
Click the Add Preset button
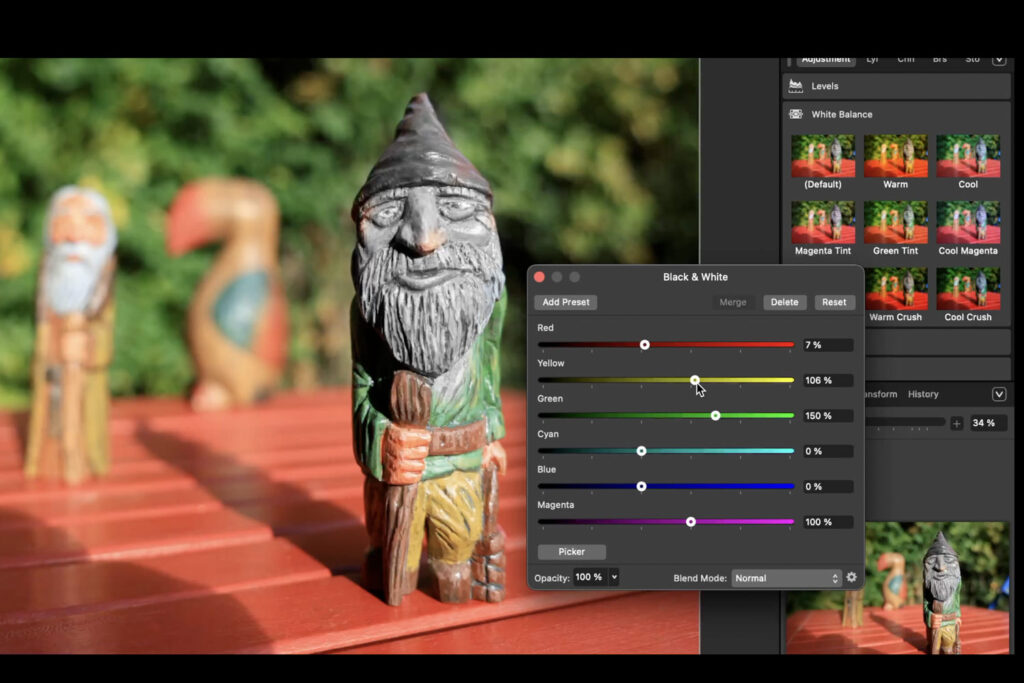point(567,302)
